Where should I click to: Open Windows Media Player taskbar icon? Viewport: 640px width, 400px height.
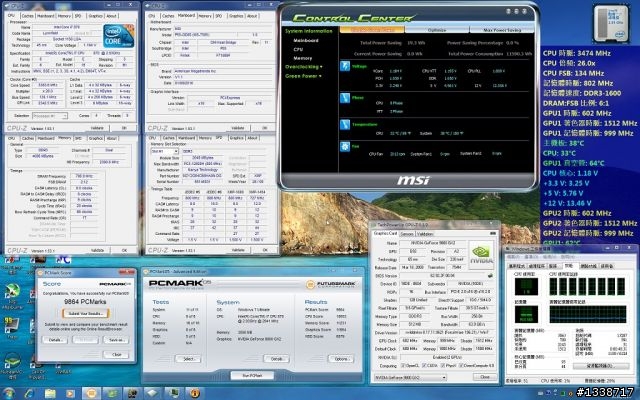click(71, 393)
